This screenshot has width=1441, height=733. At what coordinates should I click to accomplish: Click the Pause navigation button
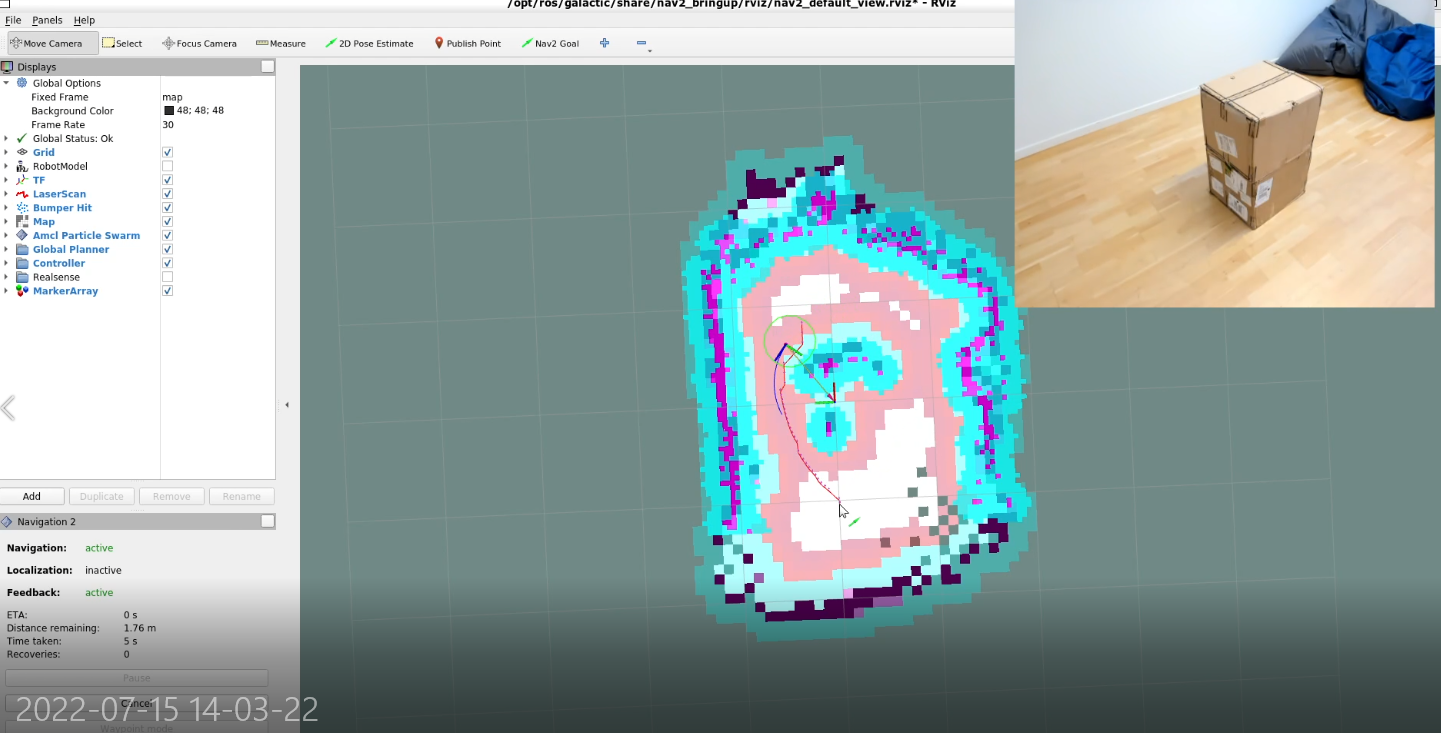[137, 678]
